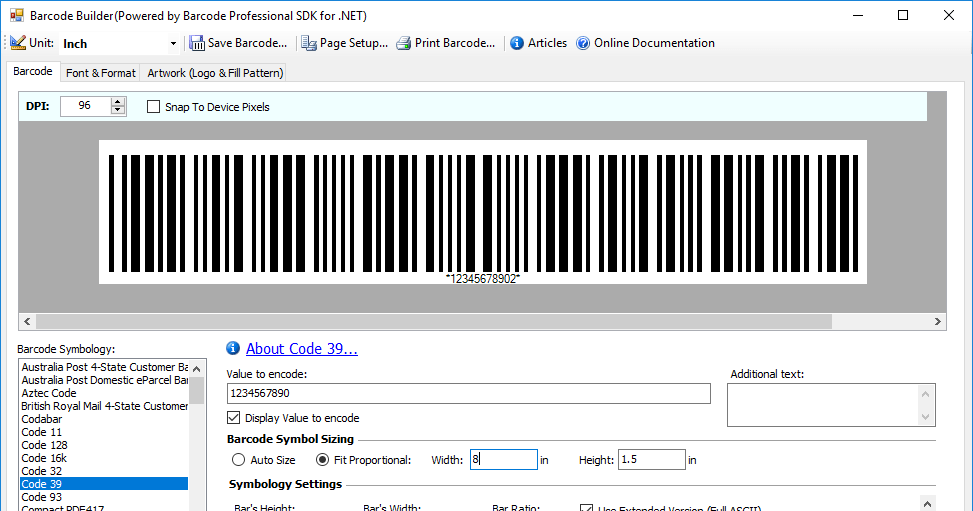Click the Unit ruler icon
The height and width of the screenshot is (511, 973).
click(18, 43)
